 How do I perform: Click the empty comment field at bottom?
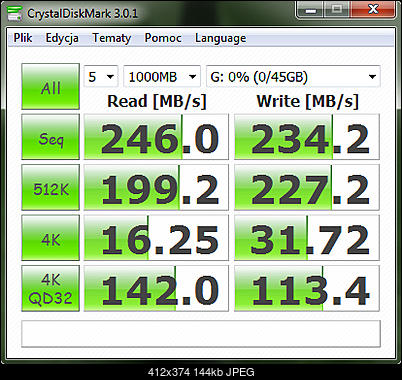(201, 334)
